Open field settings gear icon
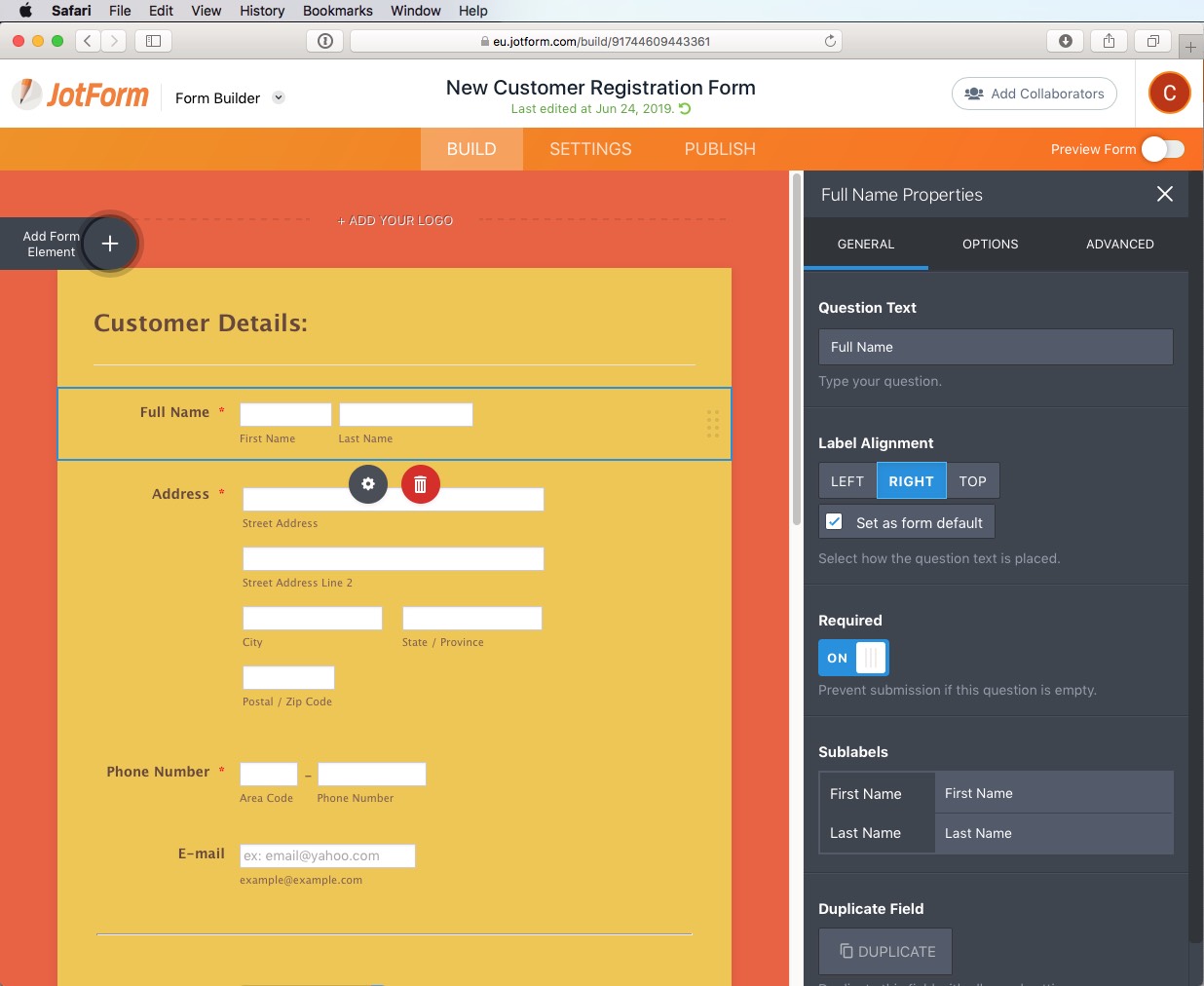The height and width of the screenshot is (986, 1204). pyautogui.click(x=368, y=484)
